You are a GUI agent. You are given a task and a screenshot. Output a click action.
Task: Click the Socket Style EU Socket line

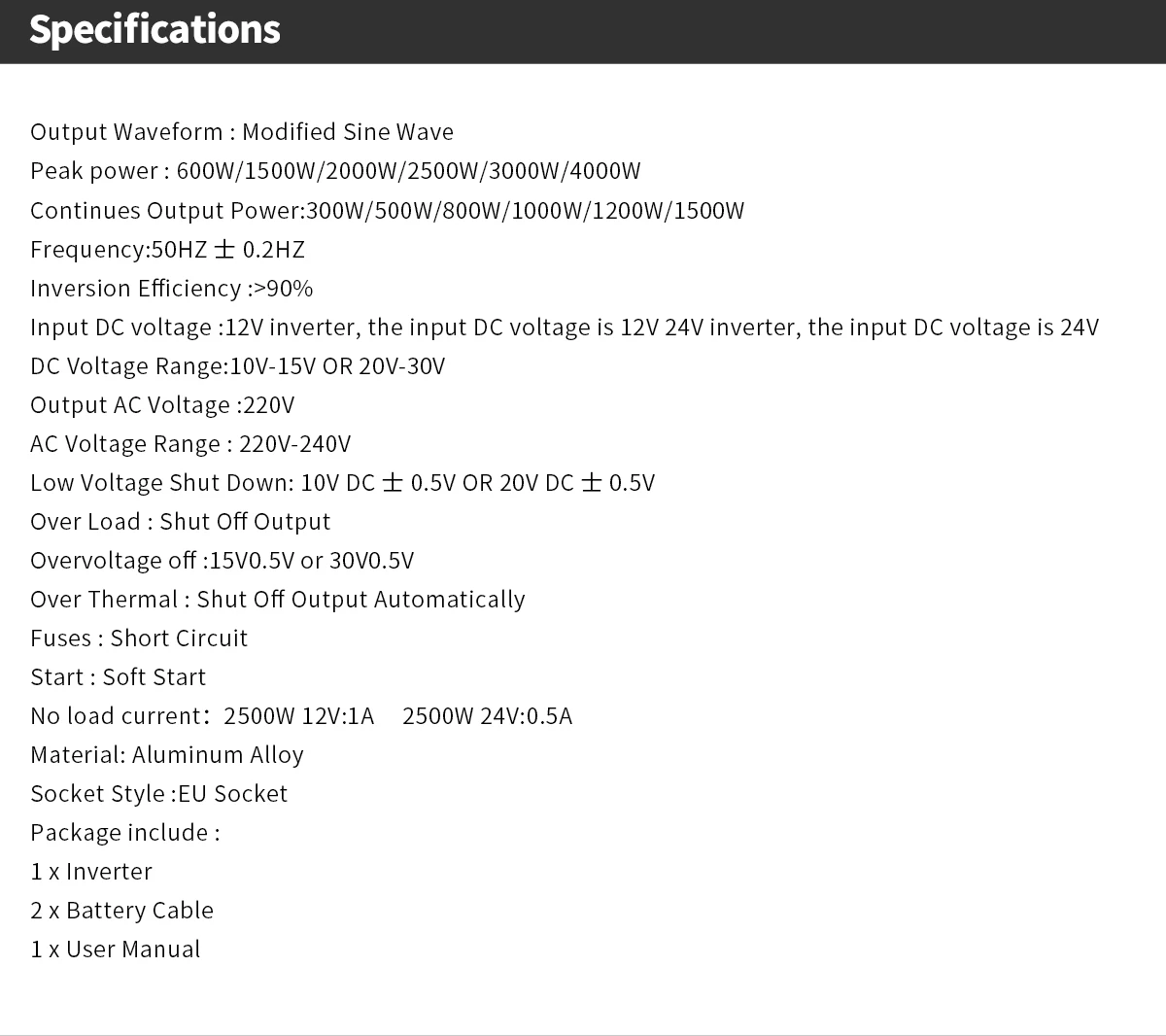coord(158,793)
